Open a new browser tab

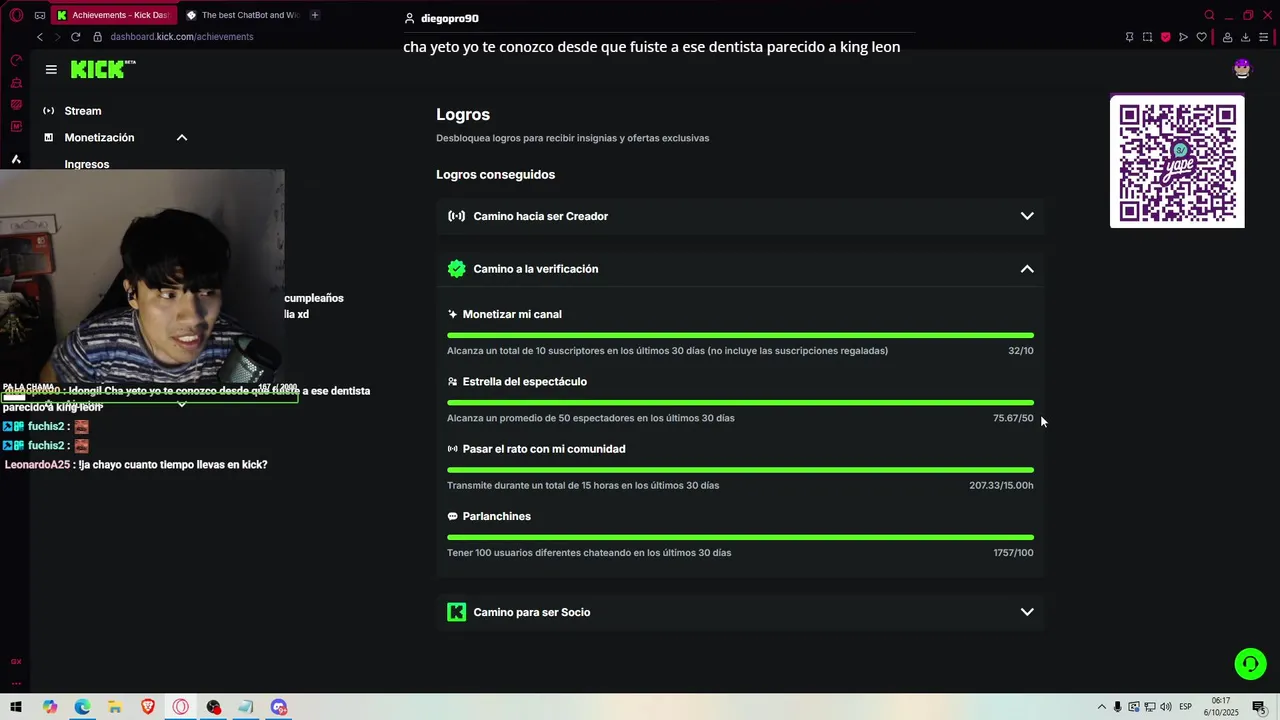click(x=315, y=15)
